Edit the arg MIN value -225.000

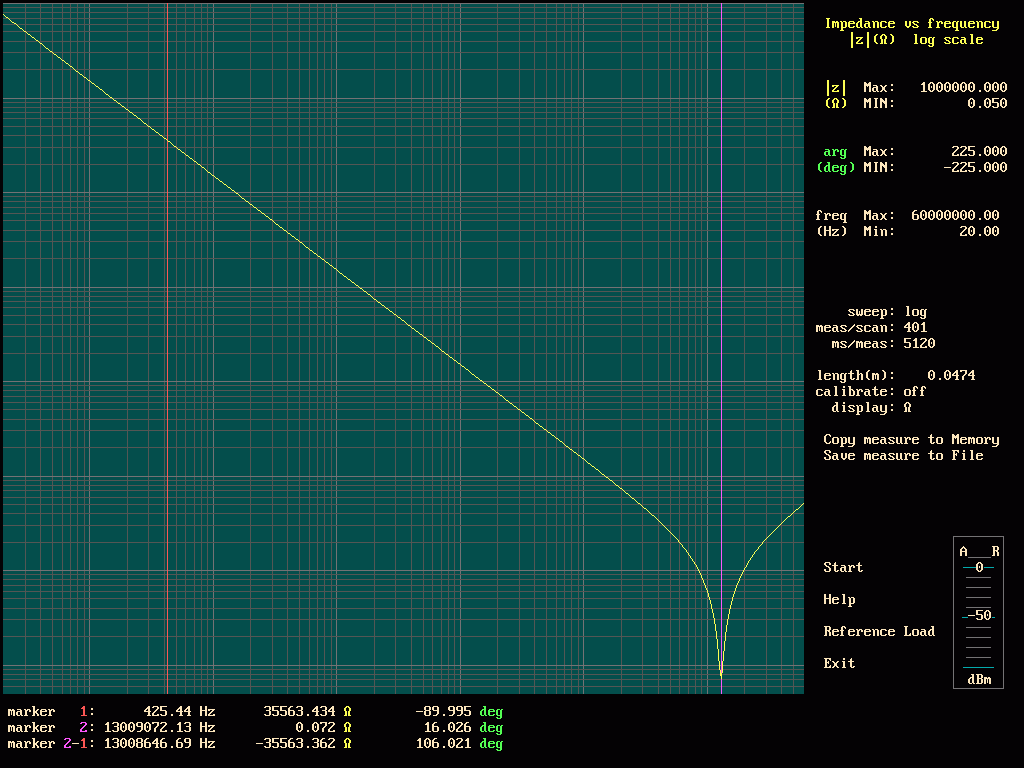975,167
